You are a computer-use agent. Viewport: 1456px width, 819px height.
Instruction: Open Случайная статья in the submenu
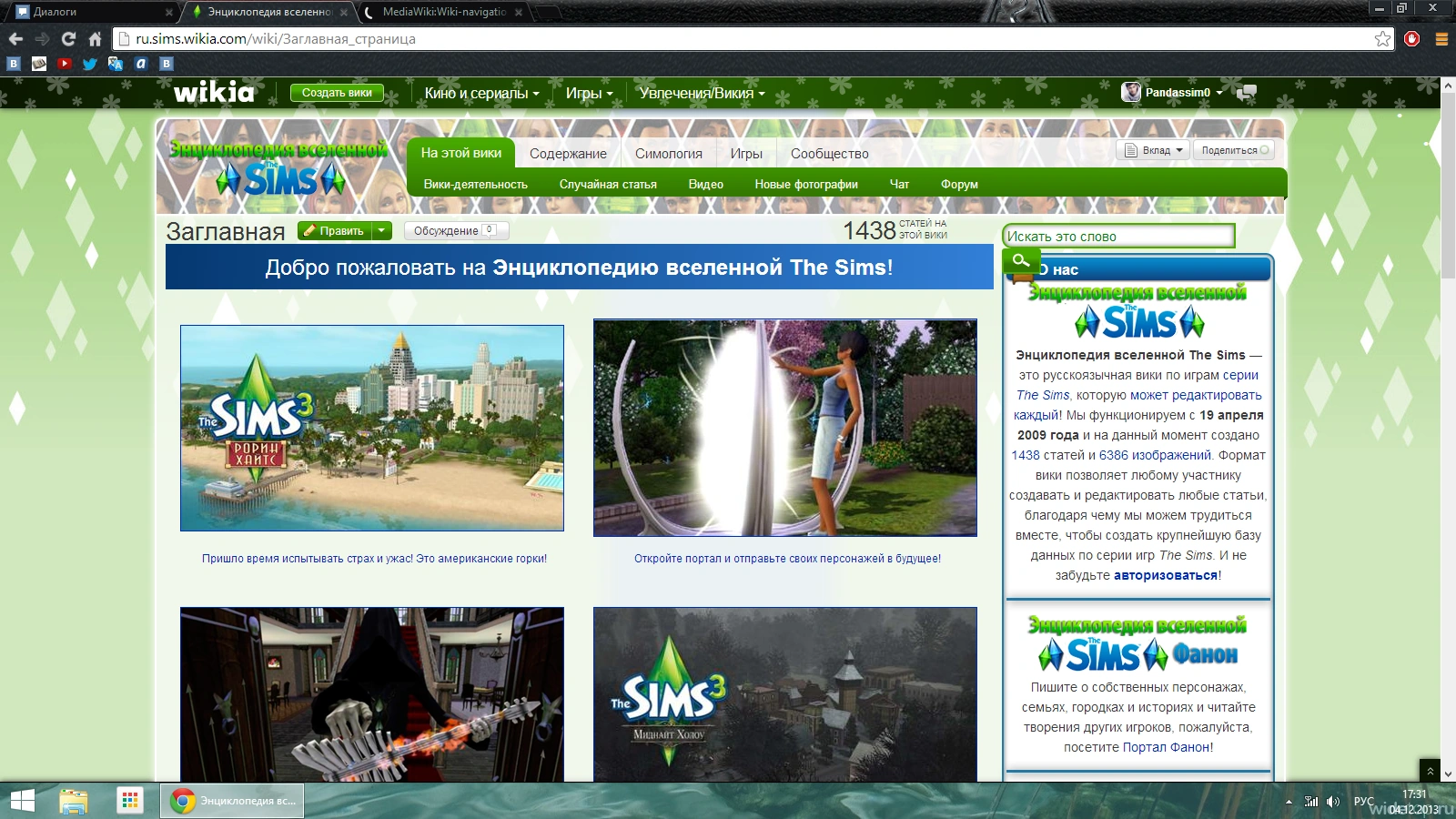[608, 184]
